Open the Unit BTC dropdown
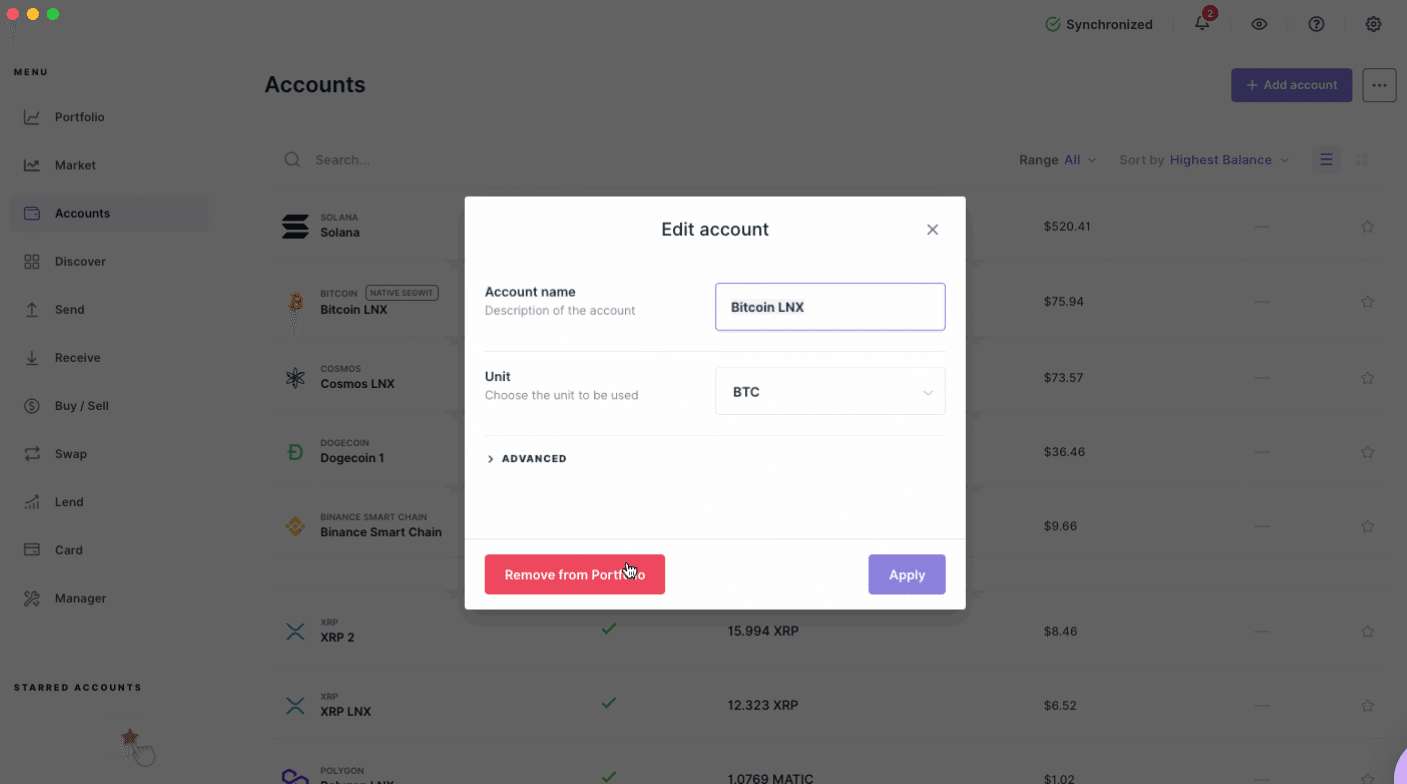The image size is (1407, 784). 830,392
